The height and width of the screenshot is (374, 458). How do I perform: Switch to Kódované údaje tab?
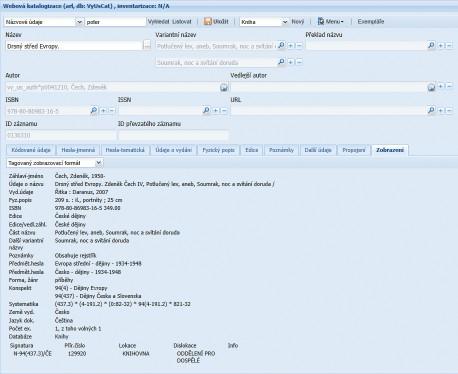31,150
